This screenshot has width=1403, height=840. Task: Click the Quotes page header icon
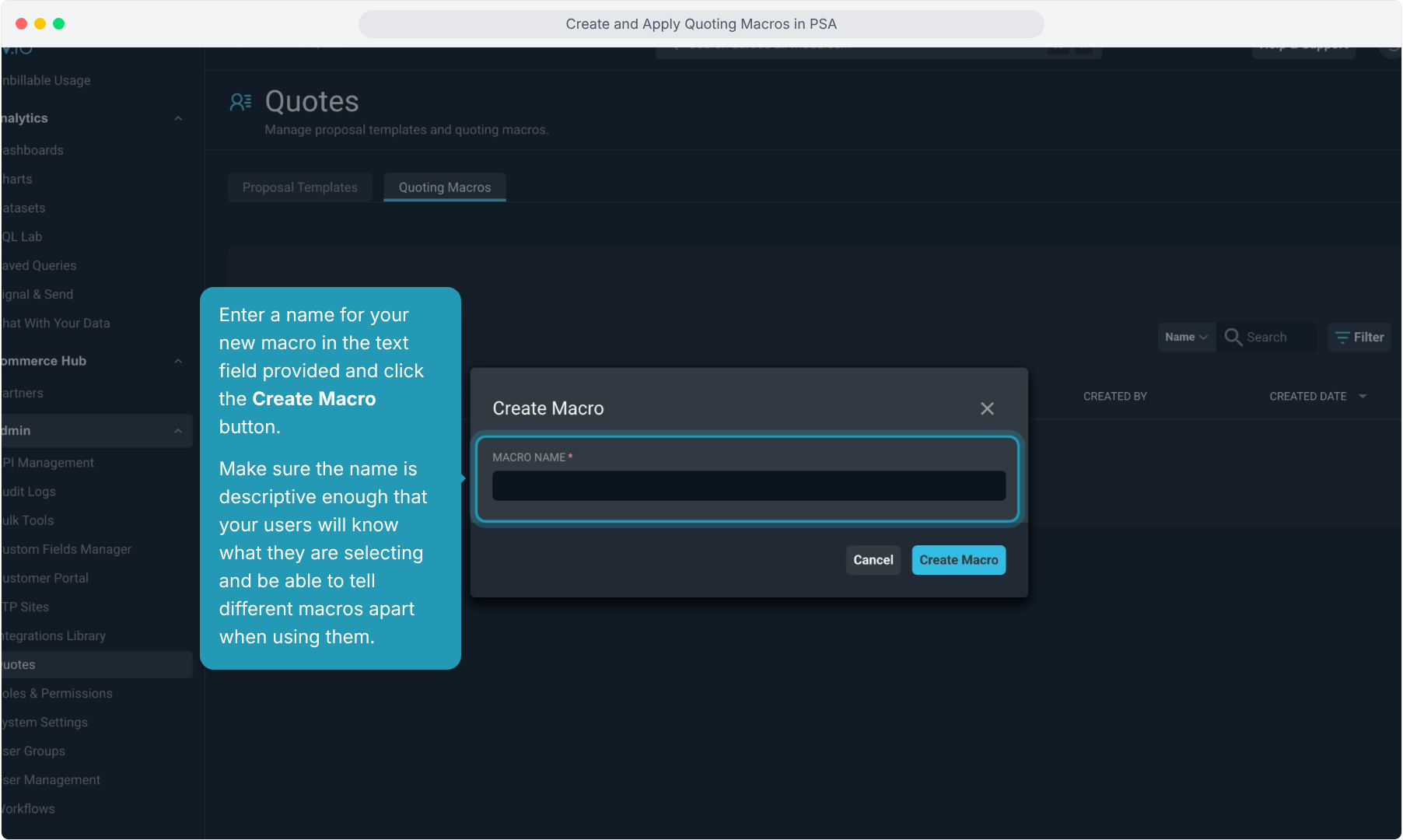coord(240,102)
